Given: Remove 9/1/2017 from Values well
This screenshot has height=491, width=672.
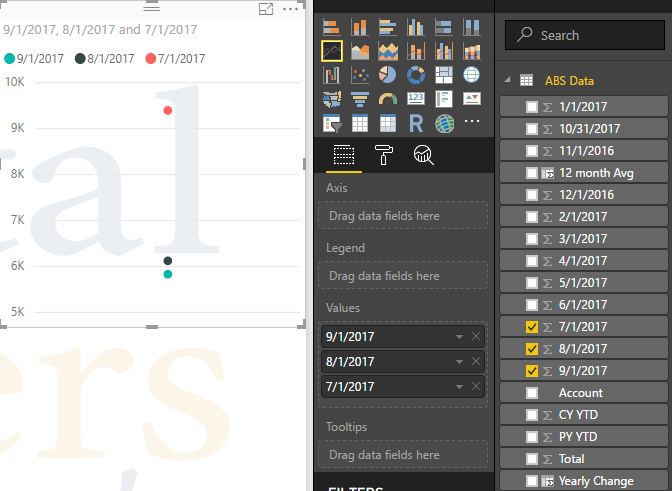Looking at the screenshot, I should click(x=476, y=336).
